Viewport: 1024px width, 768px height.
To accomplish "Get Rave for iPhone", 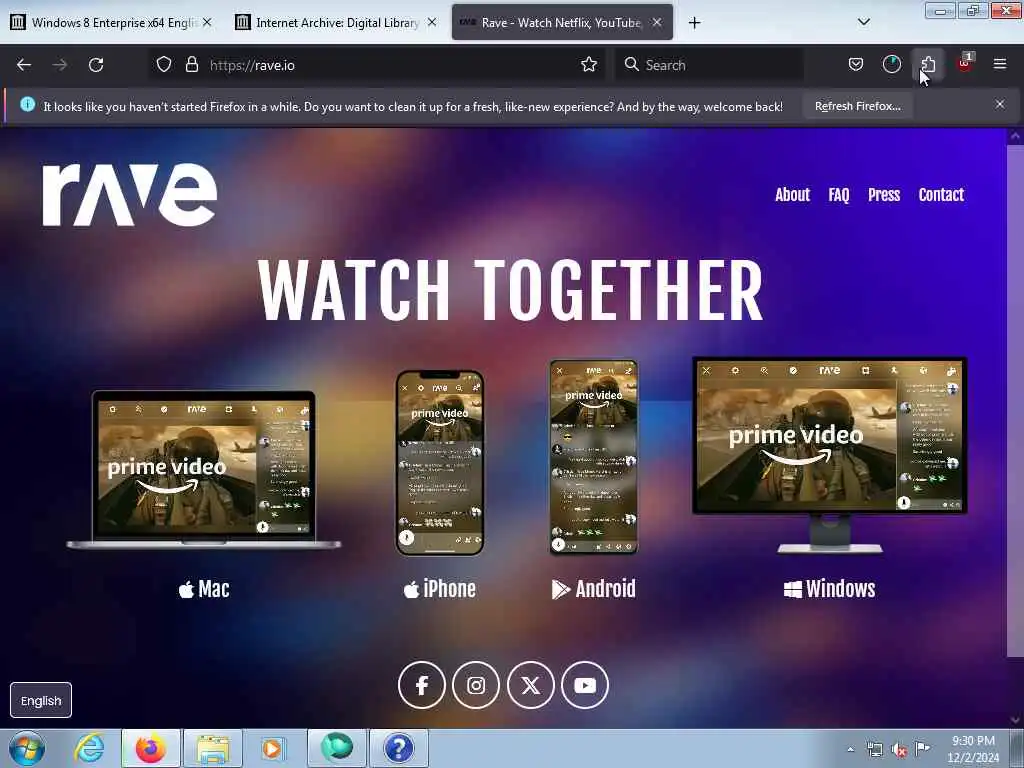I will (x=440, y=589).
